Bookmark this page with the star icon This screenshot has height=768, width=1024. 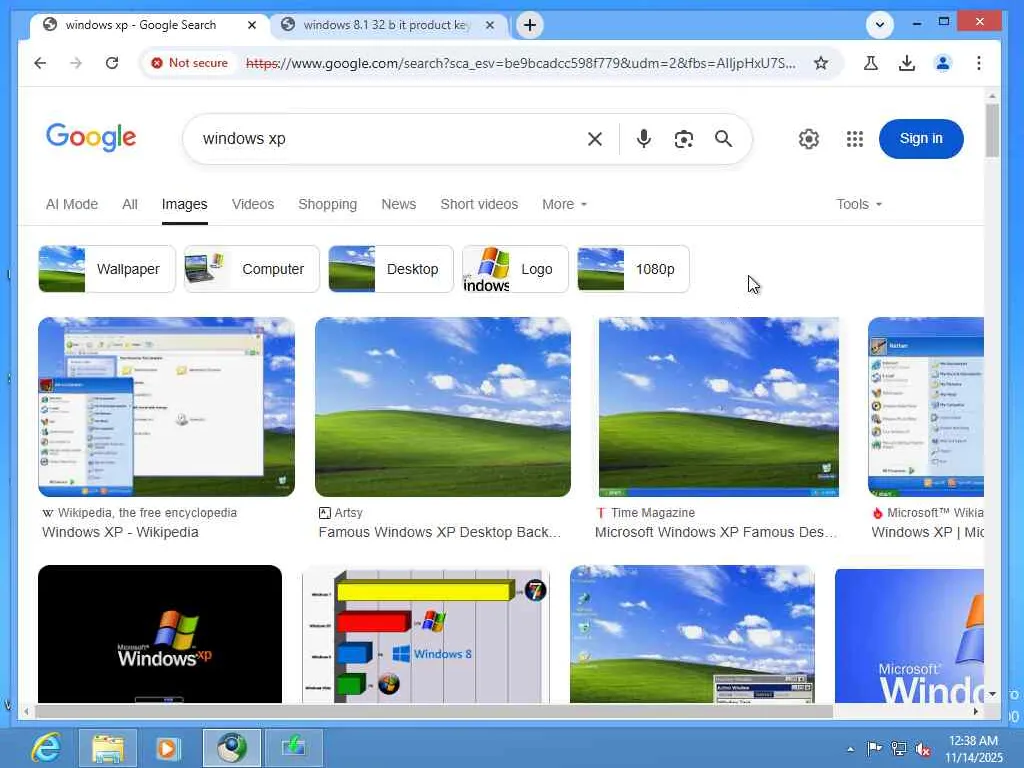click(x=821, y=63)
